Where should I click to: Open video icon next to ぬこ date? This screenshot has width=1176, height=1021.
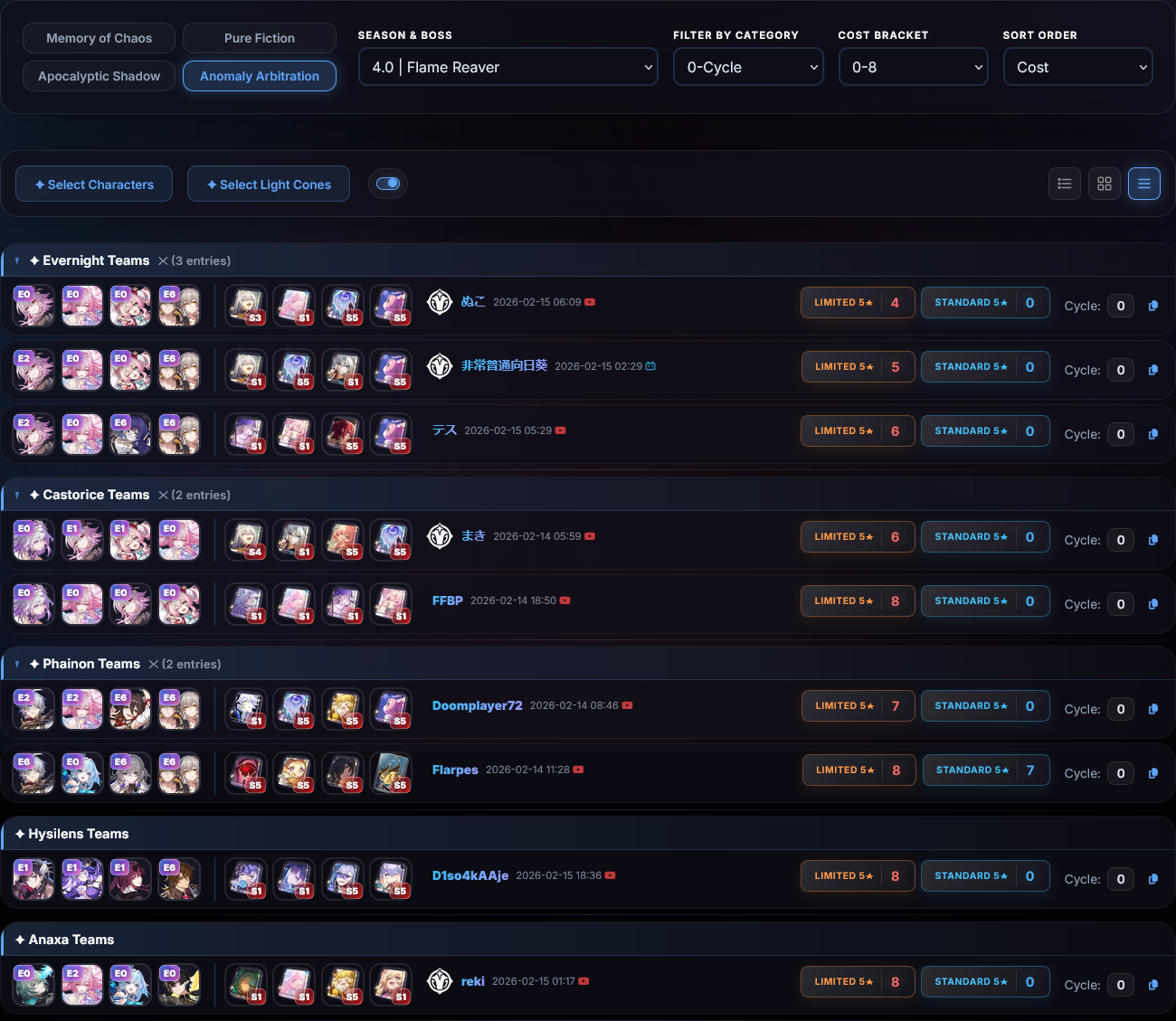(x=590, y=302)
